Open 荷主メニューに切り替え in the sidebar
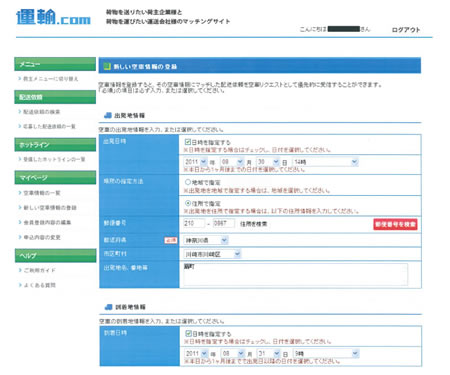The image size is (450, 375). tap(50, 79)
